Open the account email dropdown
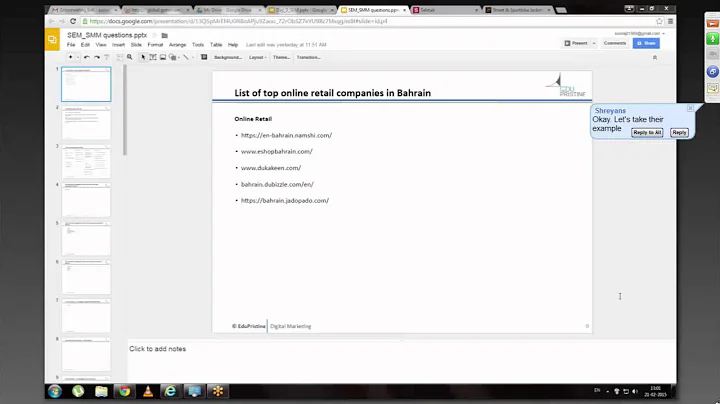 639,34
